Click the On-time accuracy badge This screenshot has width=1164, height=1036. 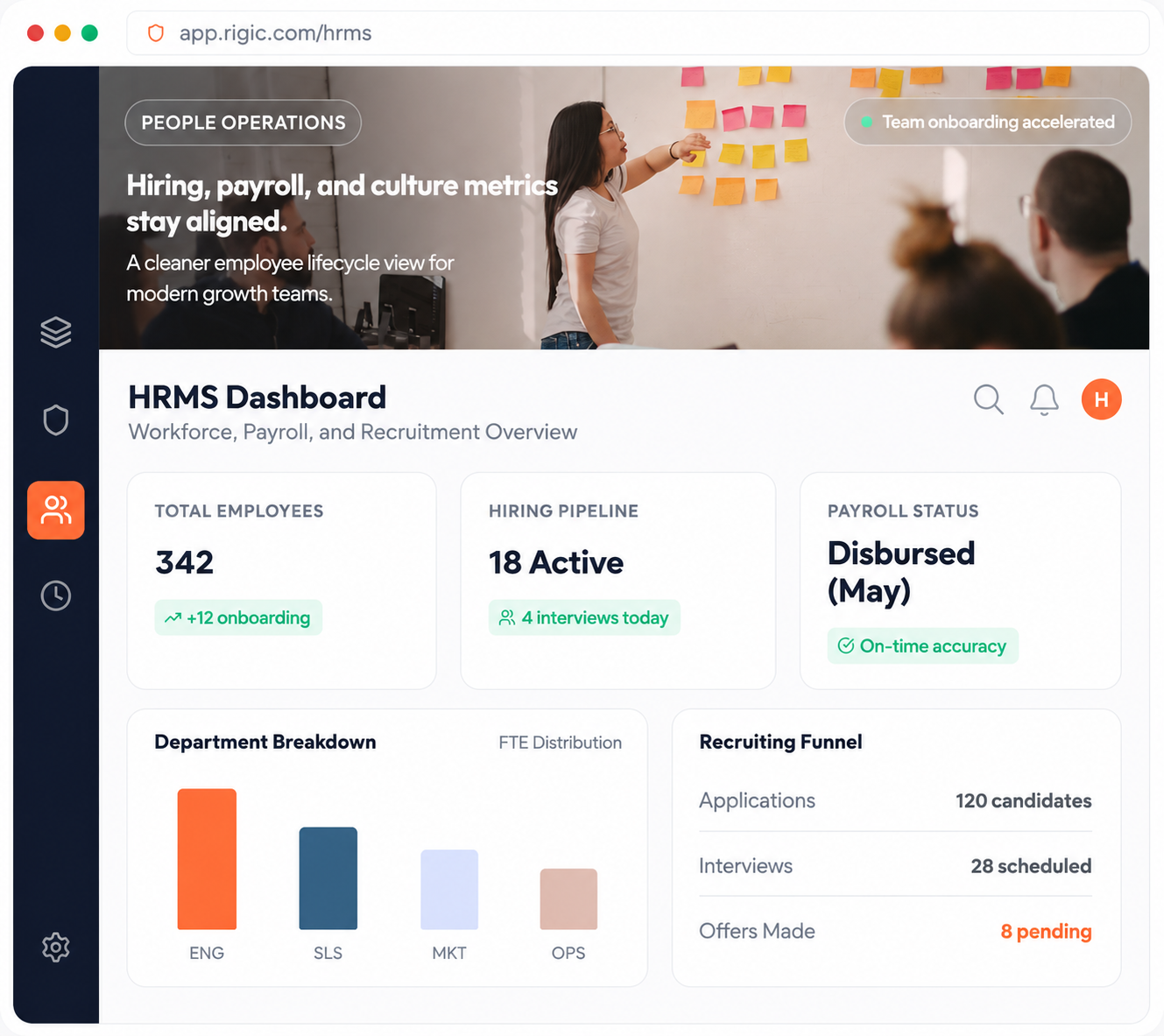click(x=923, y=645)
